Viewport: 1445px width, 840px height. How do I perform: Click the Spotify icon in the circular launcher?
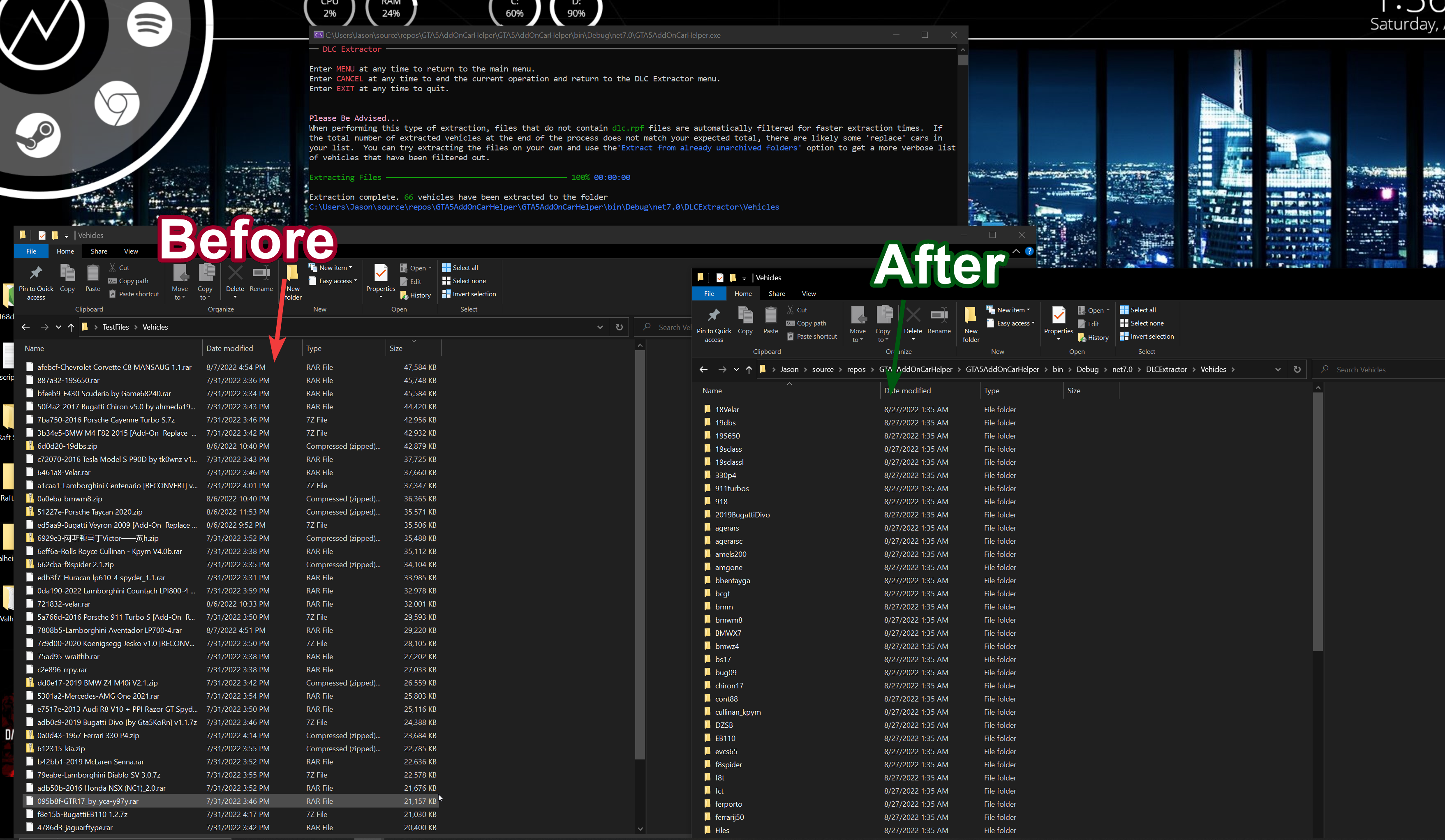[149, 24]
